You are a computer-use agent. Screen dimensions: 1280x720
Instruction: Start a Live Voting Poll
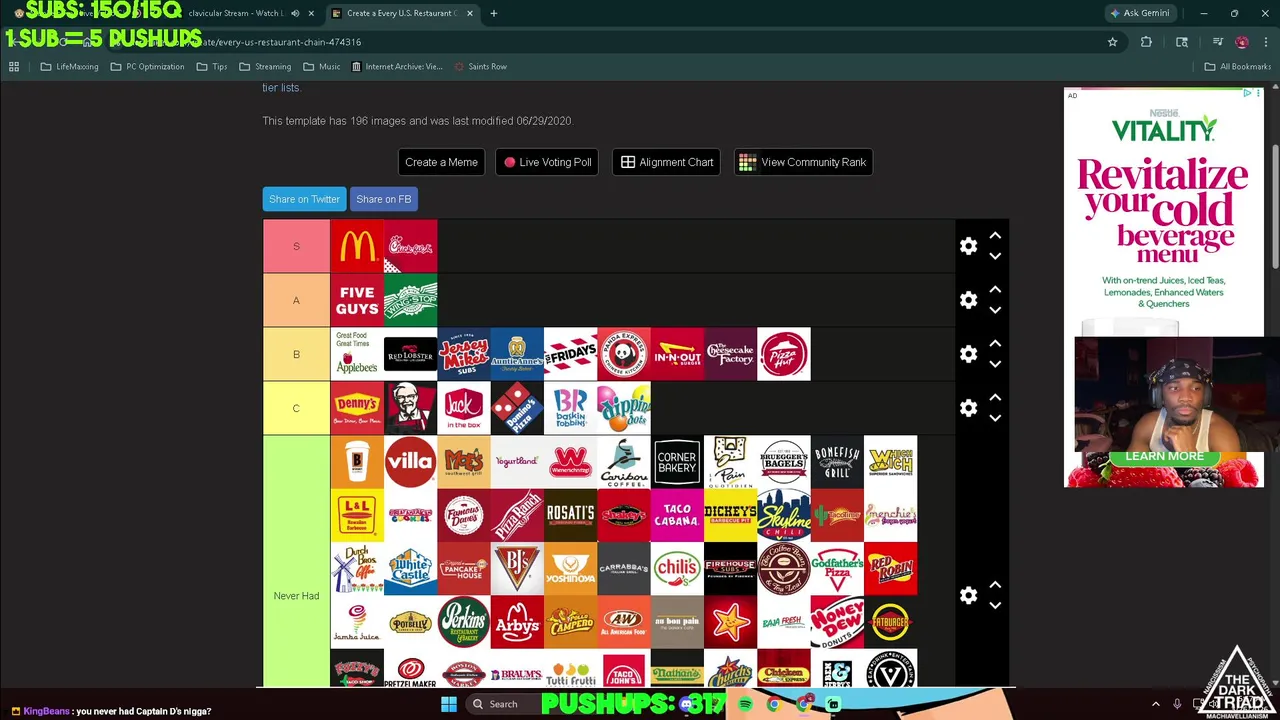pos(547,162)
